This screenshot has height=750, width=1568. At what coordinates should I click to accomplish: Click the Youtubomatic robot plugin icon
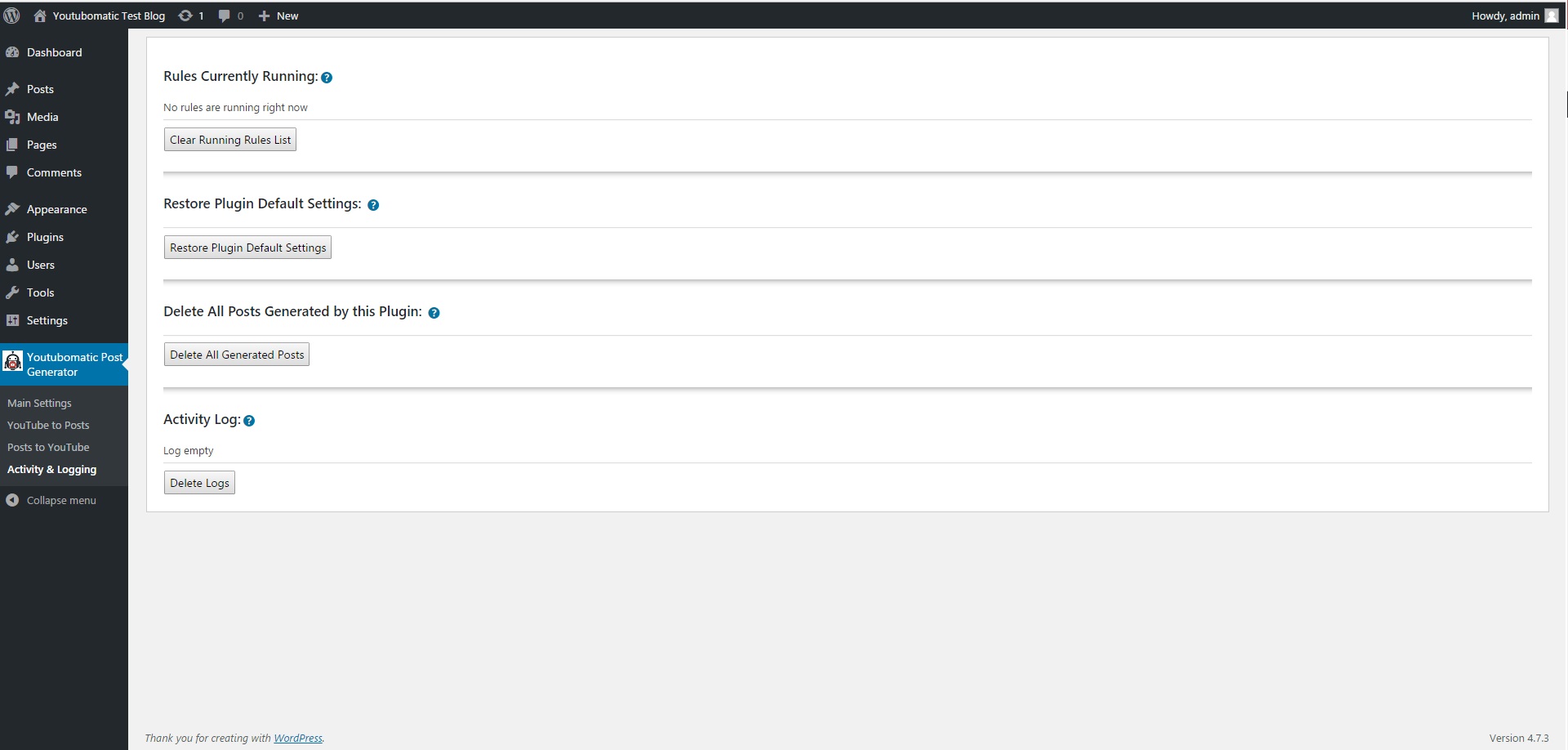13,361
